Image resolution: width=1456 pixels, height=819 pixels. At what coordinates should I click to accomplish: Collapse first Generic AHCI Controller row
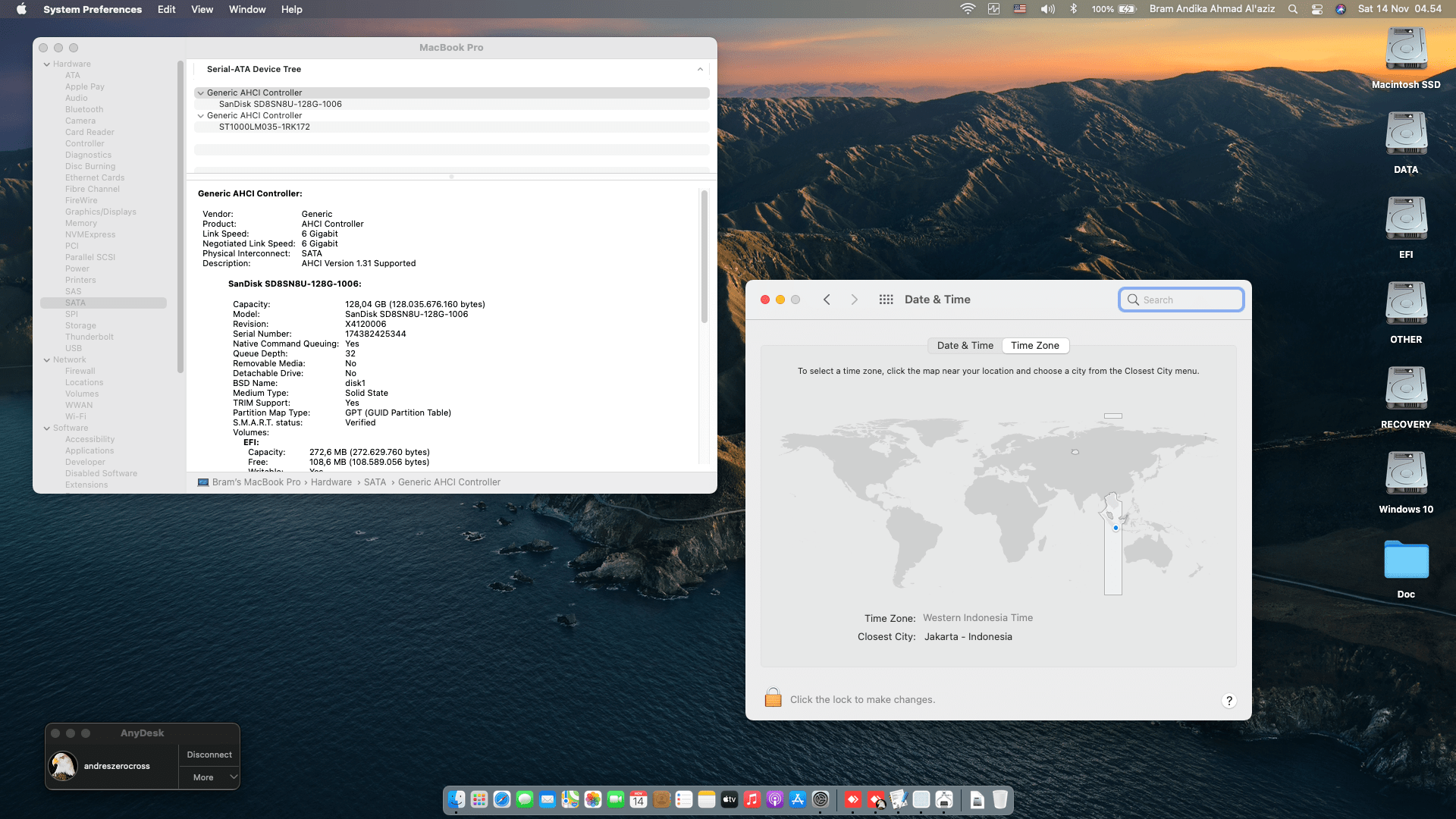(x=200, y=93)
